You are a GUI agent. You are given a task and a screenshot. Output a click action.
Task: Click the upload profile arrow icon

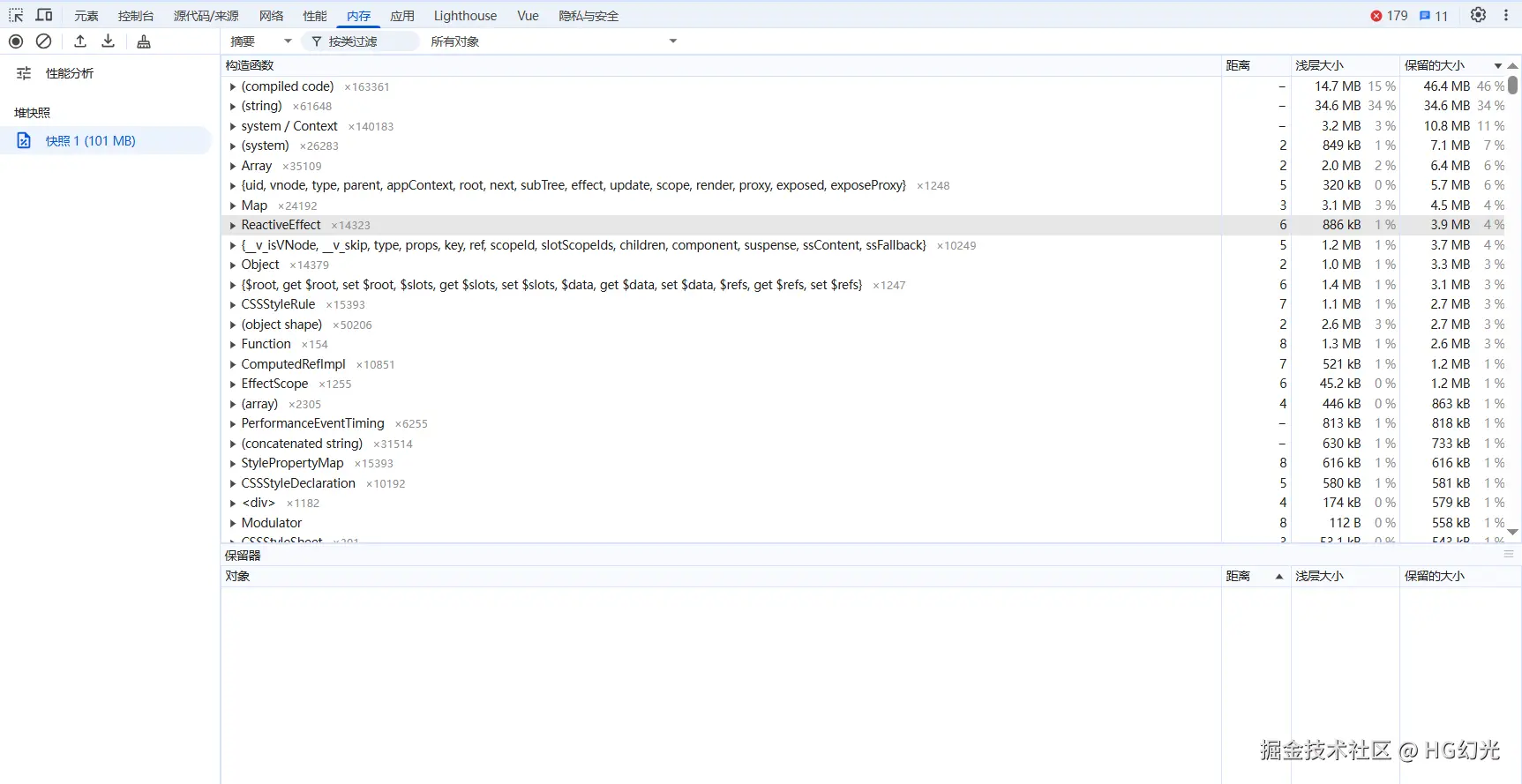(80, 41)
